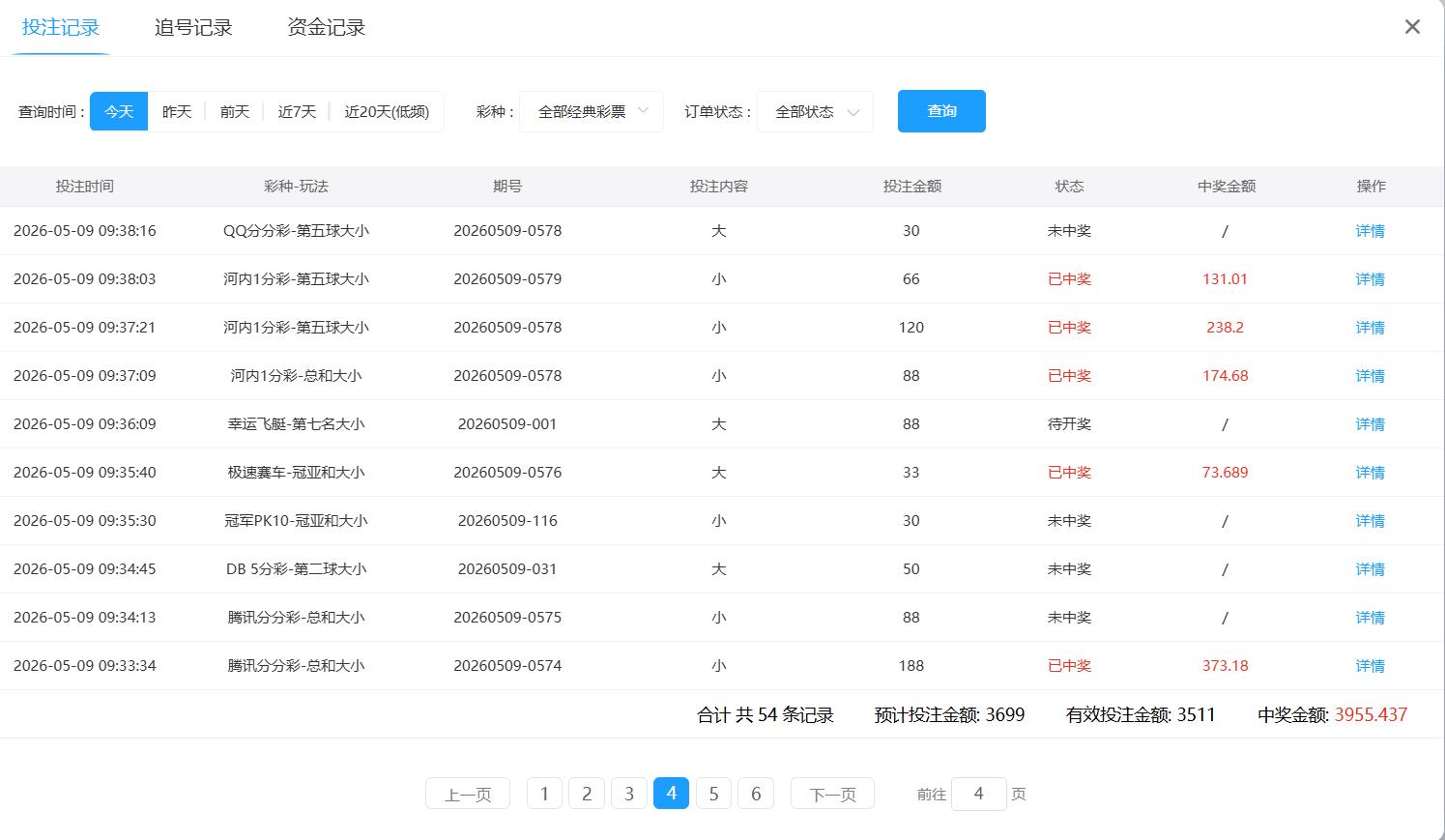Select the 前天 time filter
The width and height of the screenshot is (1445, 840).
click(x=235, y=111)
